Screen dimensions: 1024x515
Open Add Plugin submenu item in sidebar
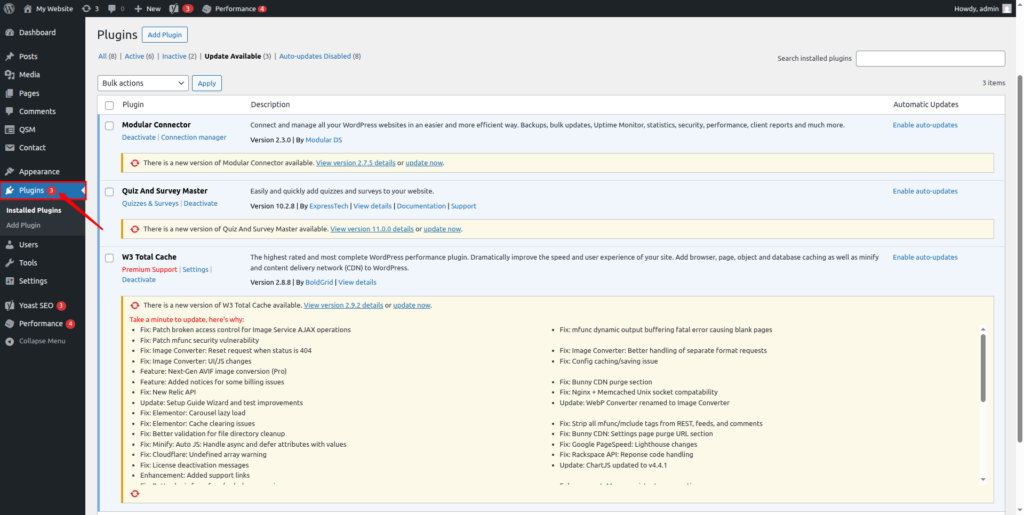(24, 225)
